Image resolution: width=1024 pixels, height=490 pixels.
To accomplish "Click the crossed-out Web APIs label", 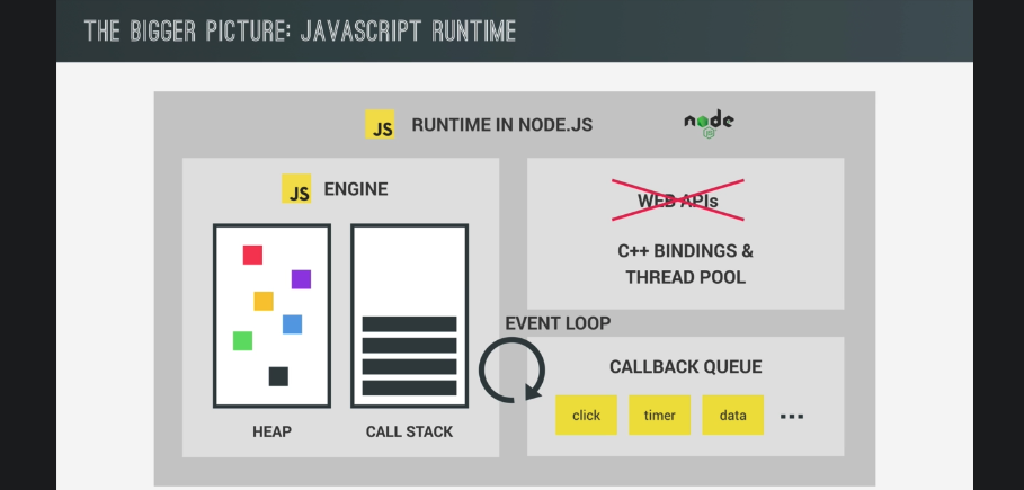I will tap(678, 201).
